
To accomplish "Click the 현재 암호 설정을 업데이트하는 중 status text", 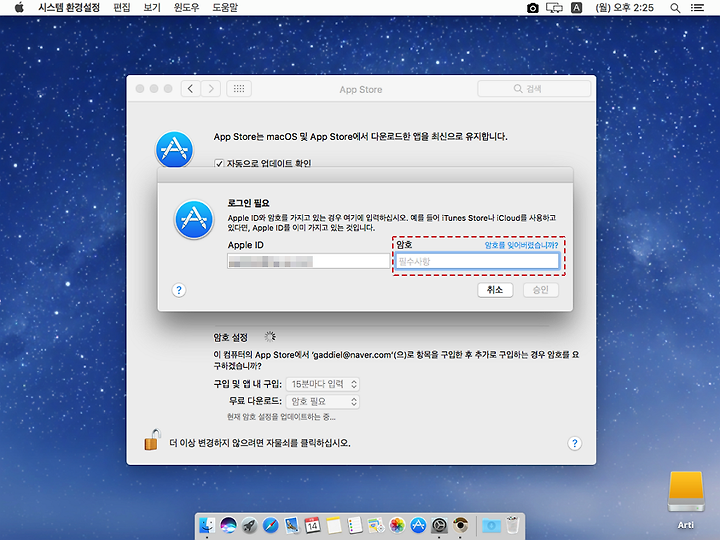I will coord(281,417).
